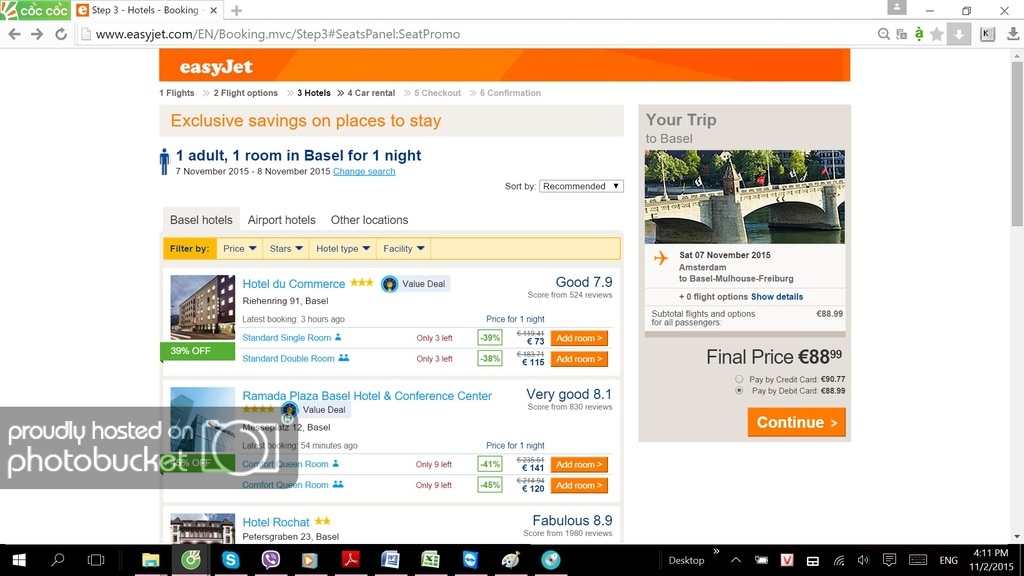Viewport: 1024px width, 576px height.
Task: Add the €120 Comfort Queen Room
Action: 579,485
